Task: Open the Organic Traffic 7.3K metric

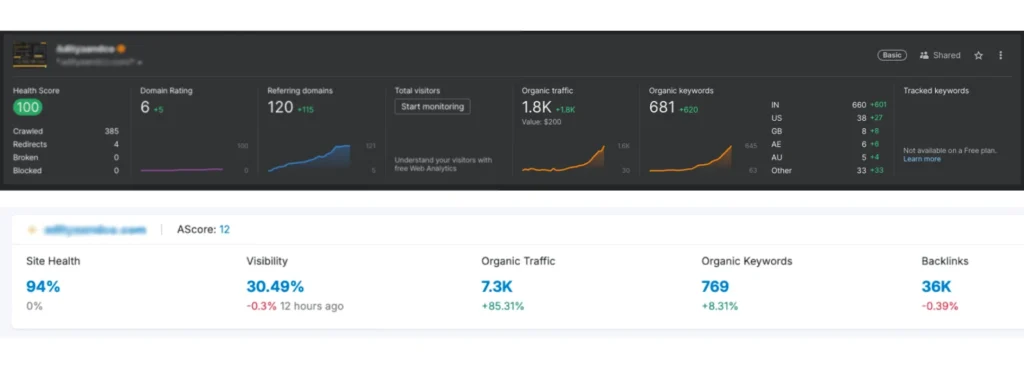Action: point(497,286)
